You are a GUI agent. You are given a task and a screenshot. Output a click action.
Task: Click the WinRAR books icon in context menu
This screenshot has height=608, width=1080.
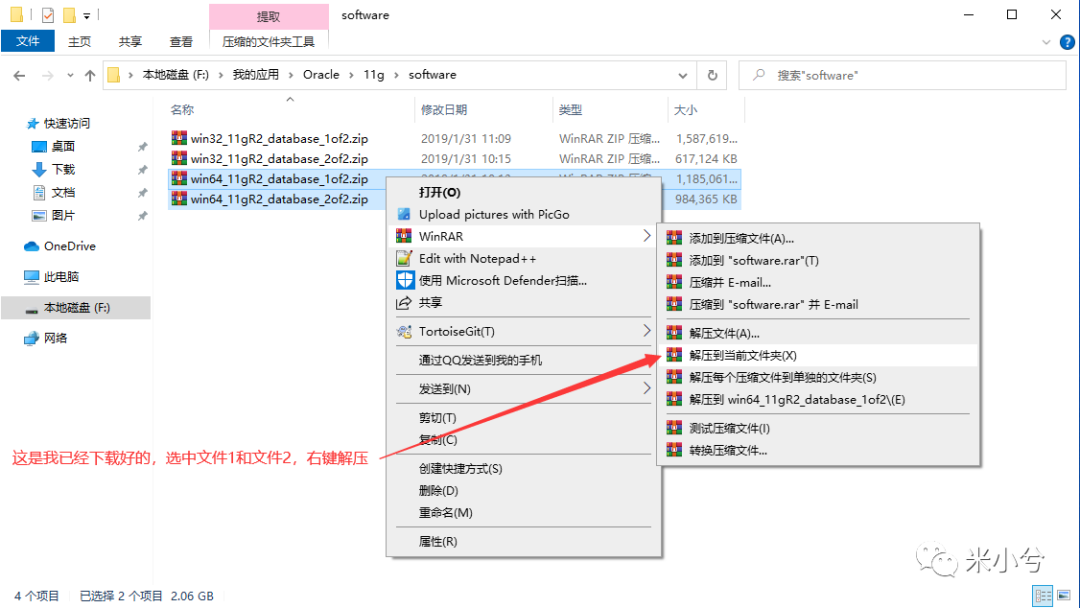coord(404,236)
